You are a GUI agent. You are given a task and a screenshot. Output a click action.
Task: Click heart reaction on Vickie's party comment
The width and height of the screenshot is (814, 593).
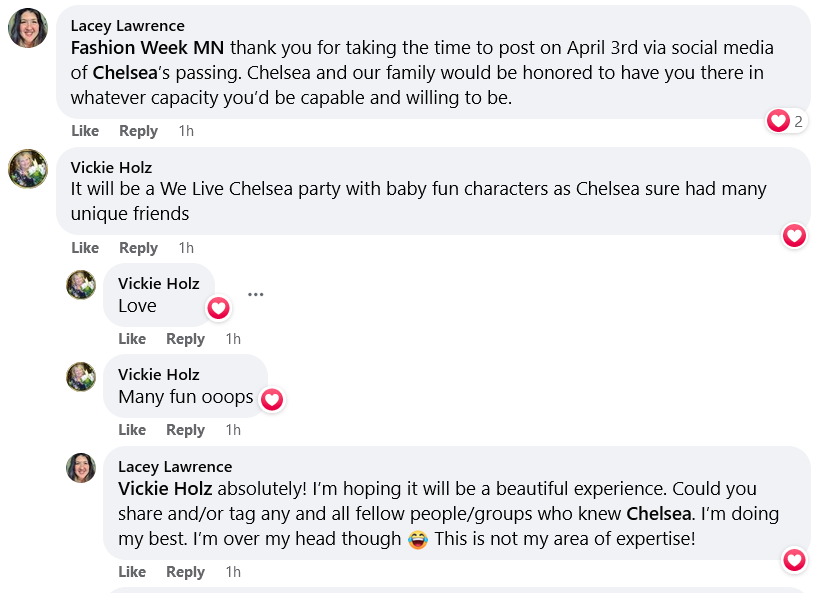(x=794, y=236)
